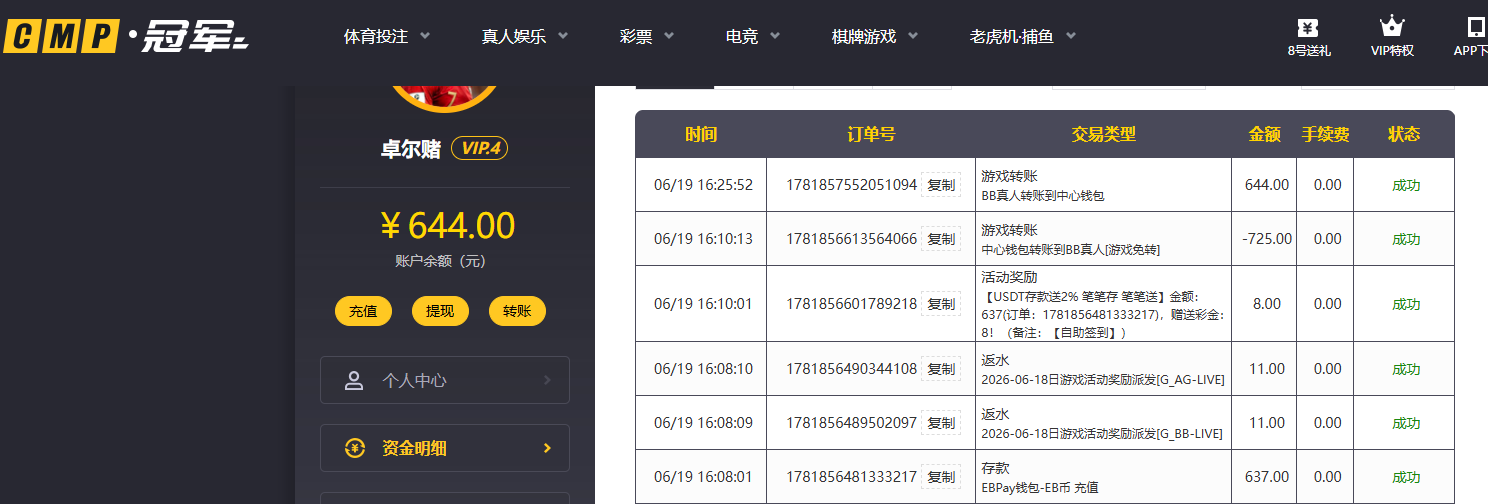The height and width of the screenshot is (504, 1488).
Task: Click the 交易类型 column header
Action: (x=1104, y=134)
